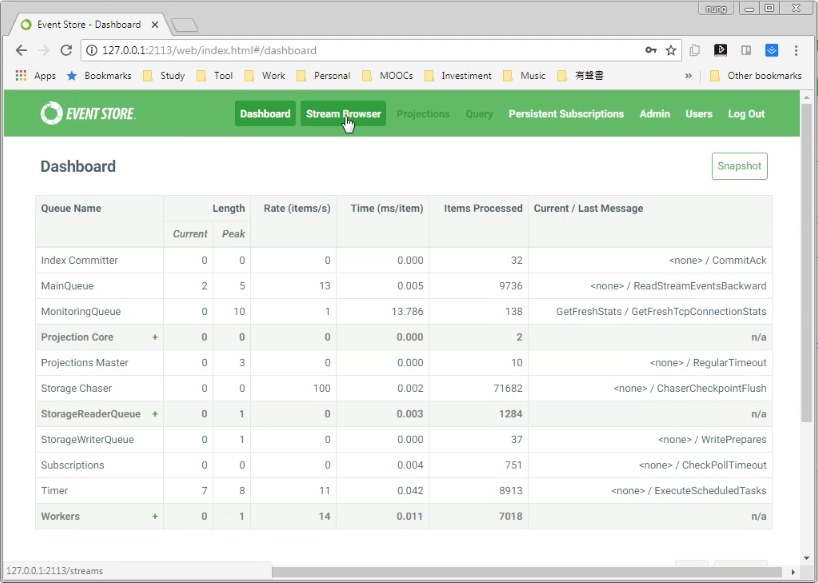This screenshot has height=583, width=818.
Task: Click the black play-style extension icon
Action: point(720,50)
